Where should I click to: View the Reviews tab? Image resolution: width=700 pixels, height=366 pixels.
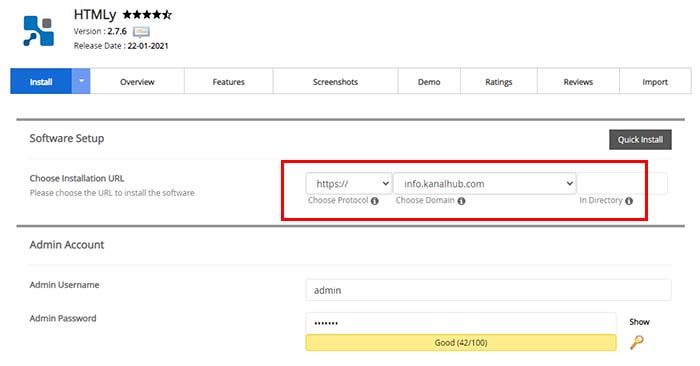[x=578, y=82]
